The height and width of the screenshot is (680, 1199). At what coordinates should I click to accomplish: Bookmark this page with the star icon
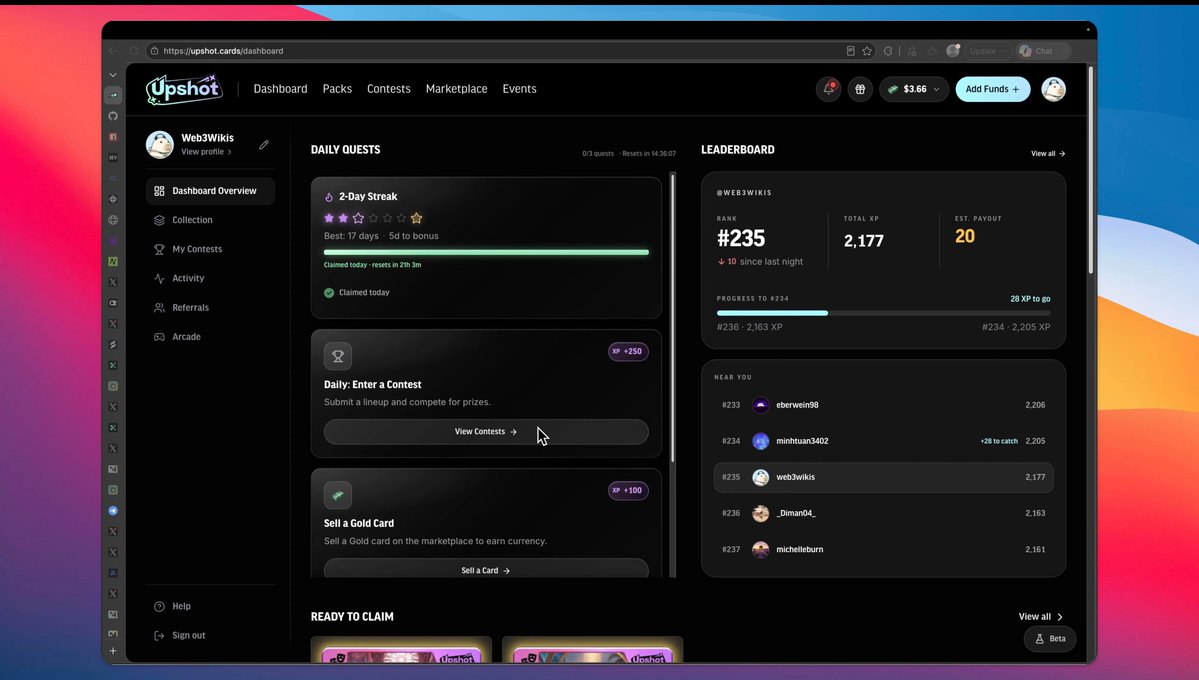(x=867, y=51)
